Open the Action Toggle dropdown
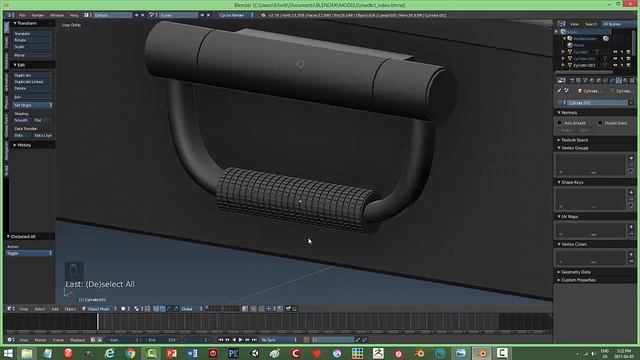Screen dimensions: 640x360 29,253
